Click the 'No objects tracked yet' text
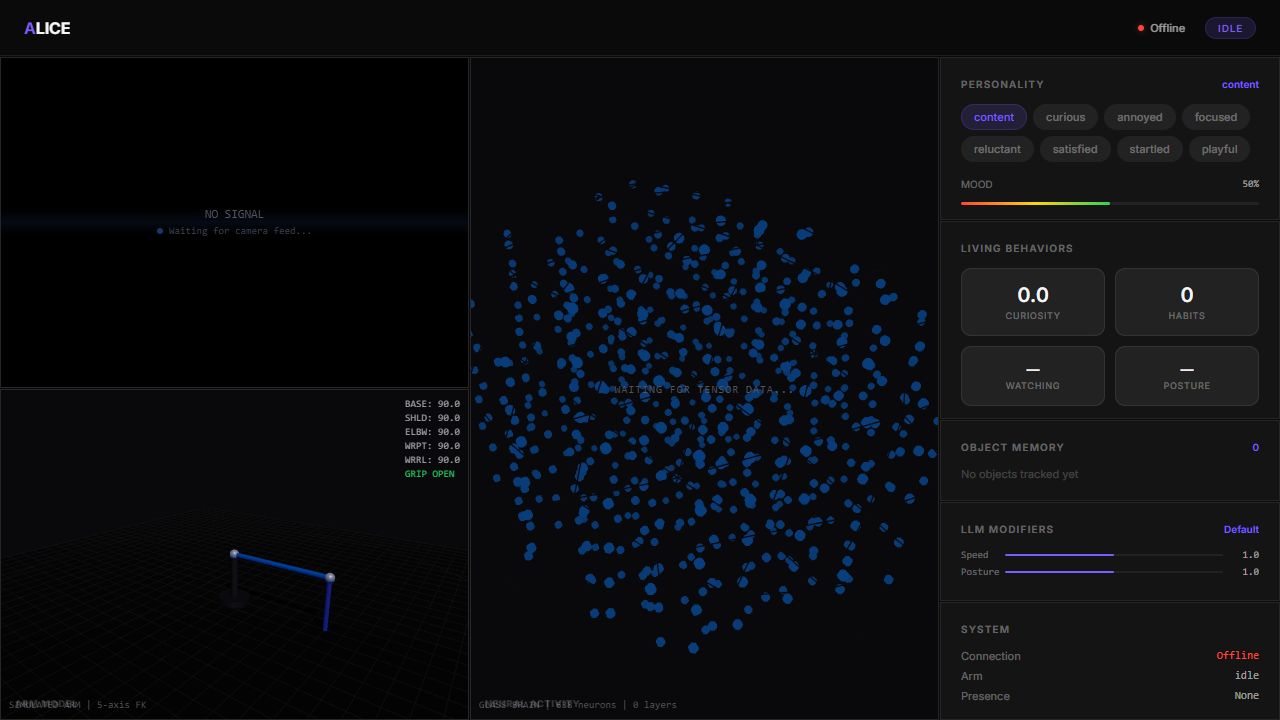 pos(1019,474)
